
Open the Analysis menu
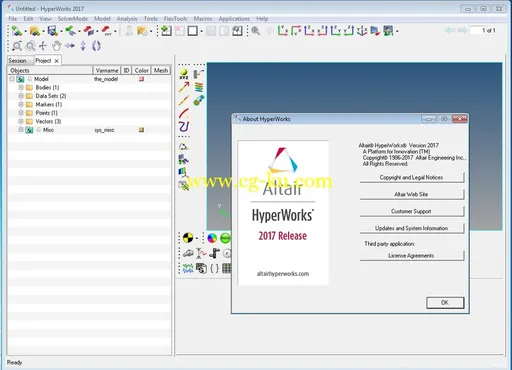[127, 19]
